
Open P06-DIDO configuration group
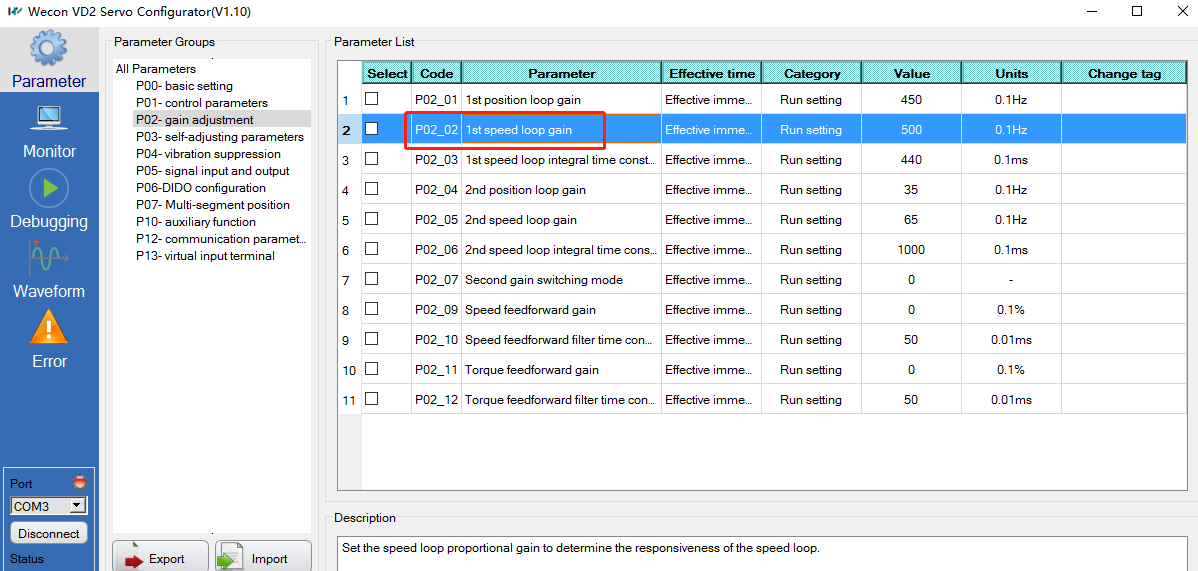201,188
